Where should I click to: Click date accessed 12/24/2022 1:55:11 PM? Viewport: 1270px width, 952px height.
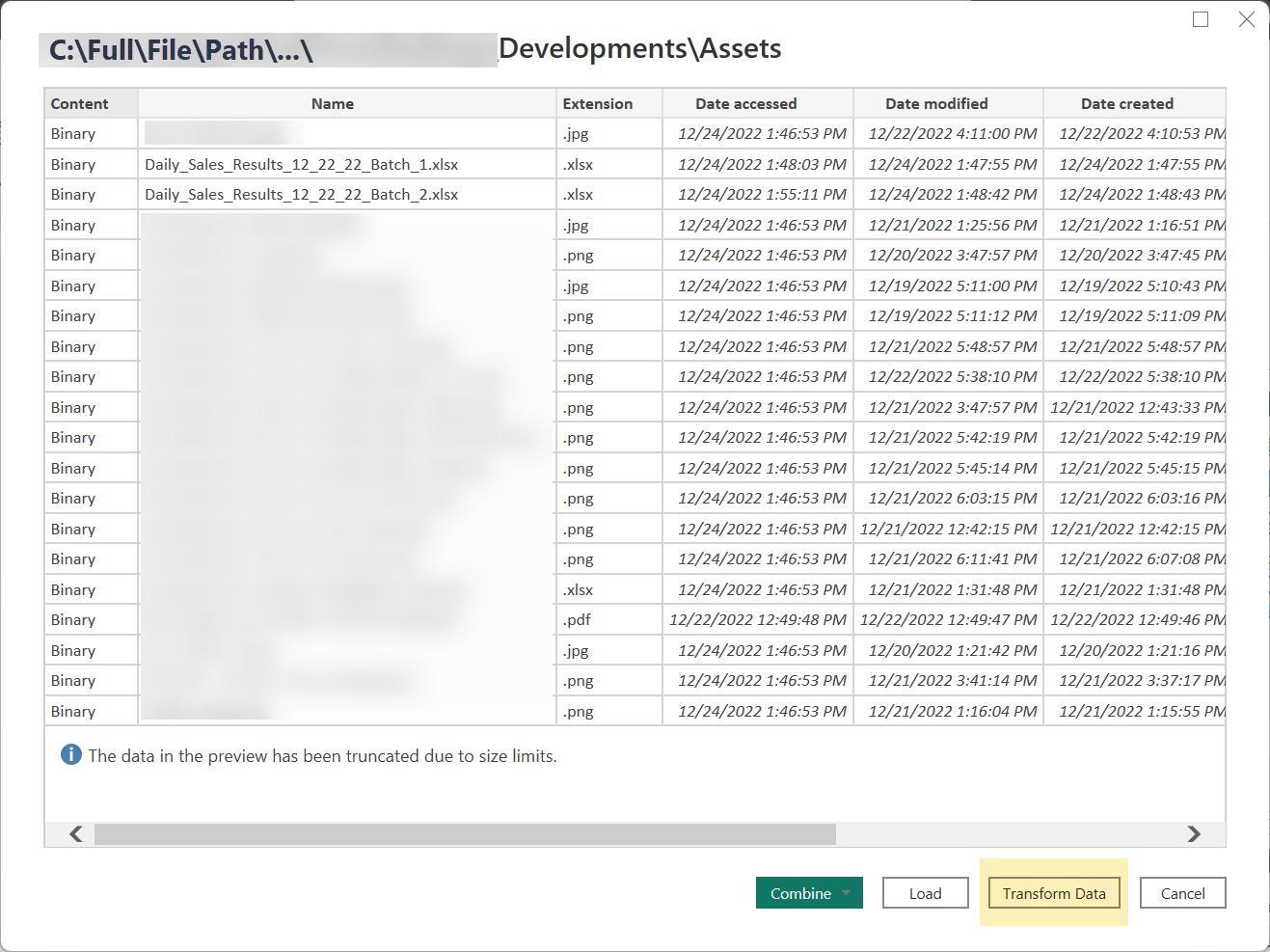click(x=762, y=194)
